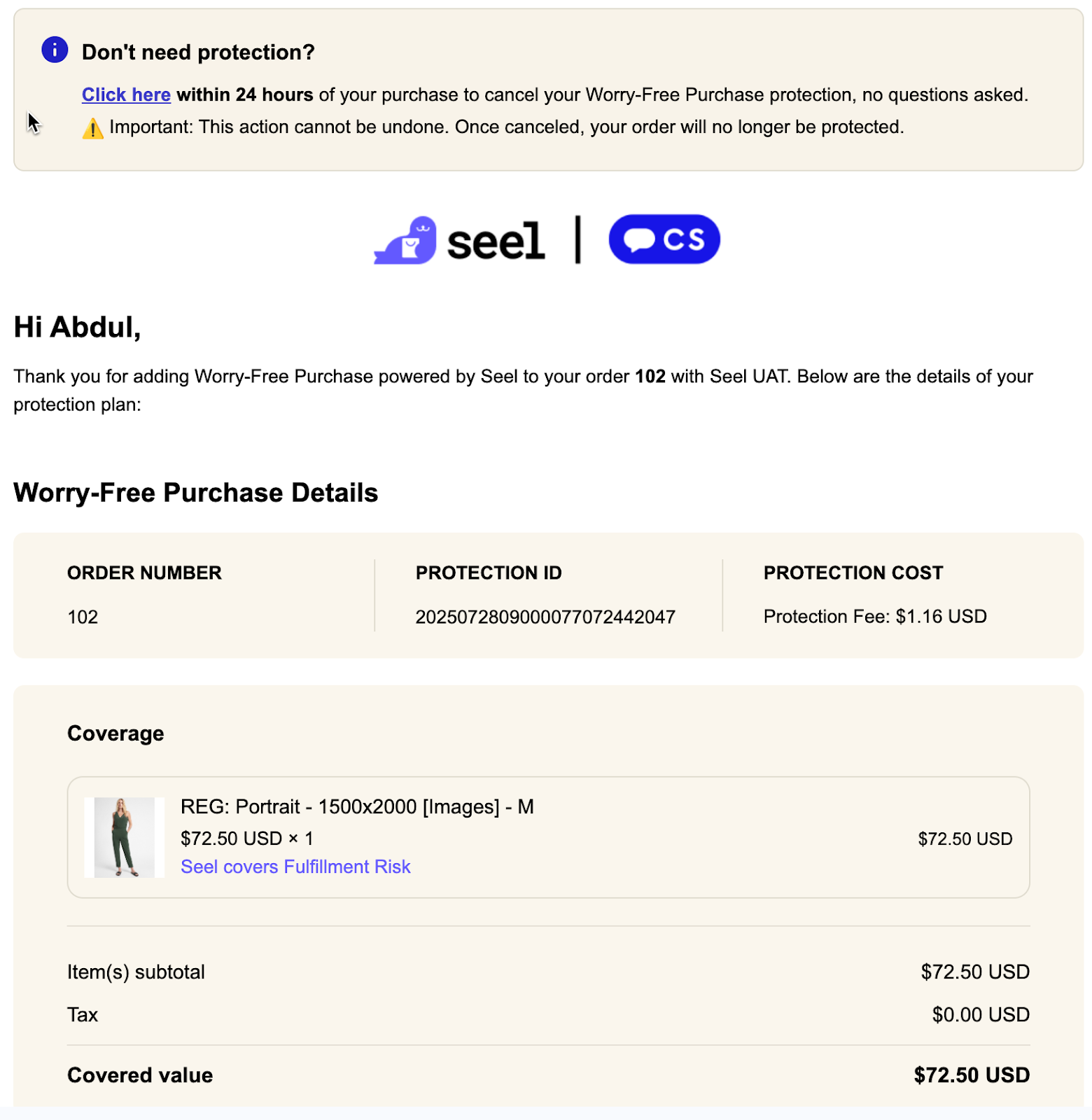The width and height of the screenshot is (1092, 1120).
Task: Click the green jumpsuit product thumbnail
Action: pyautogui.click(x=124, y=836)
